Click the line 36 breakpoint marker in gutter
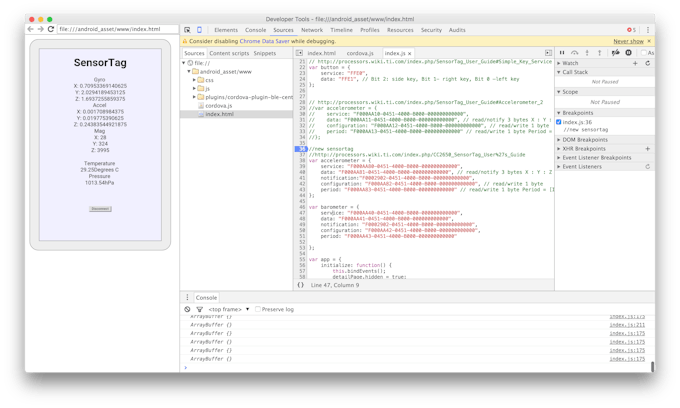The width and height of the screenshot is (680, 408). click(301, 149)
